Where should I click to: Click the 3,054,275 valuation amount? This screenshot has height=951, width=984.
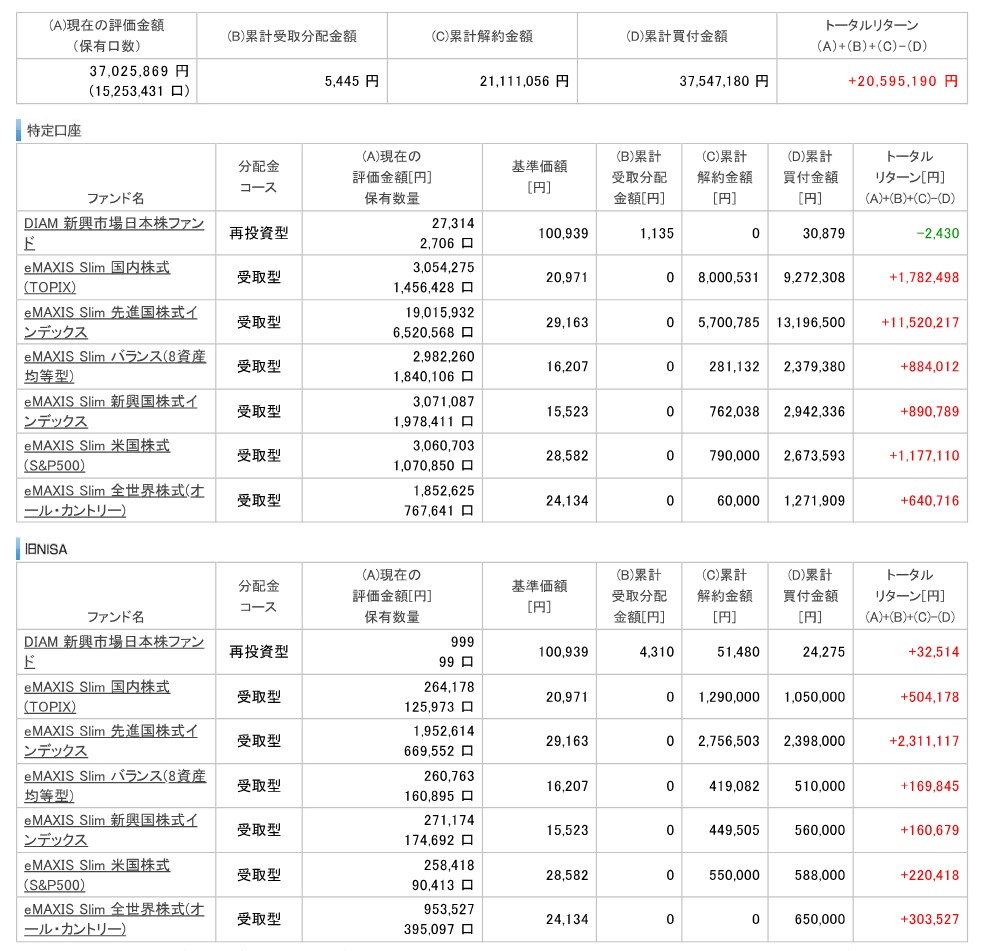click(x=444, y=267)
